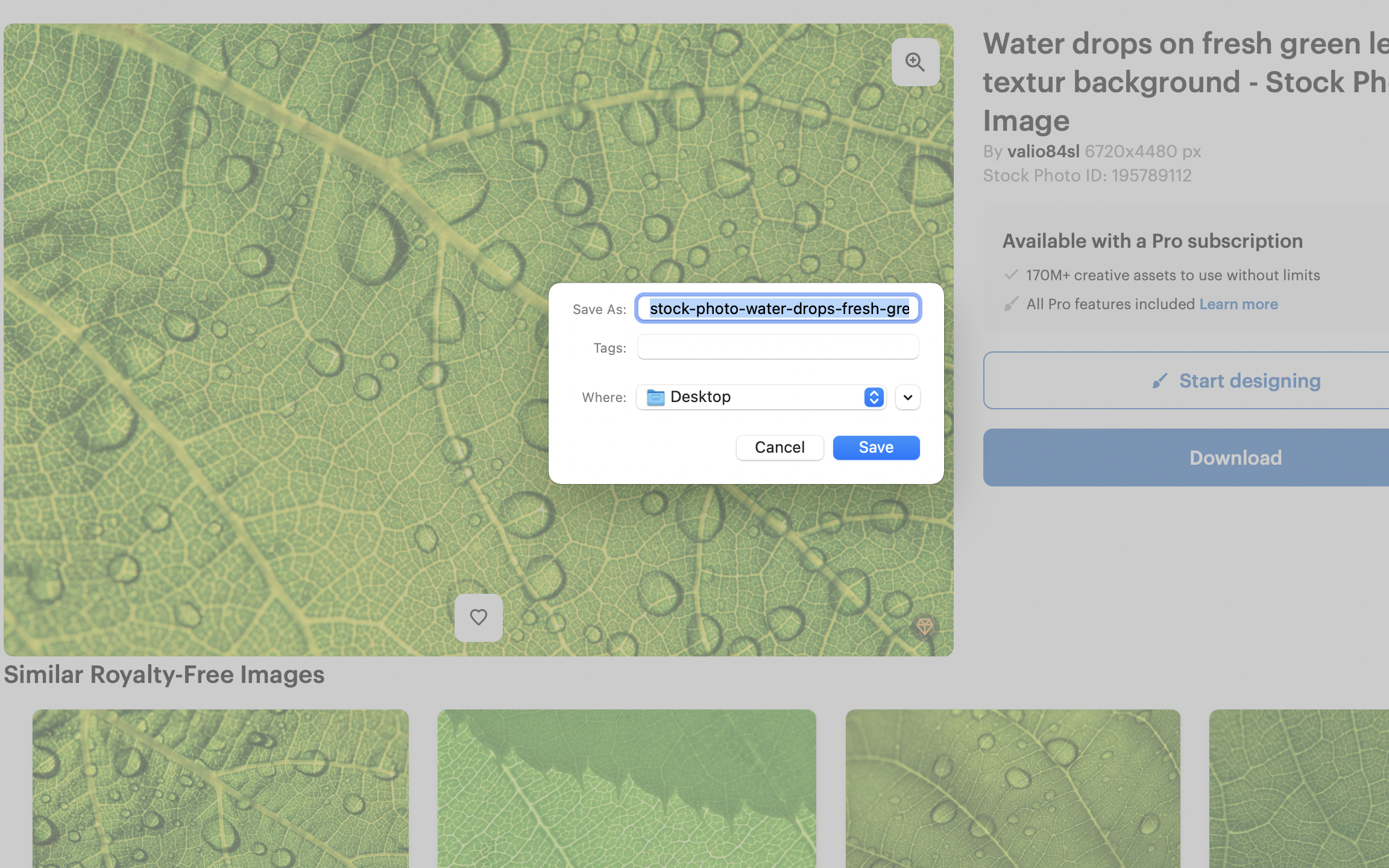
Task: Click the Save As filename field
Action: (x=778, y=309)
